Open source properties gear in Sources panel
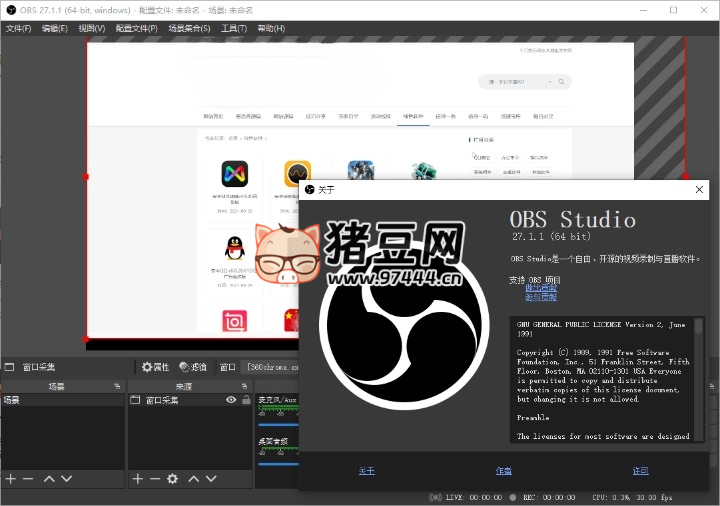Image resolution: width=720 pixels, height=506 pixels. (172, 479)
